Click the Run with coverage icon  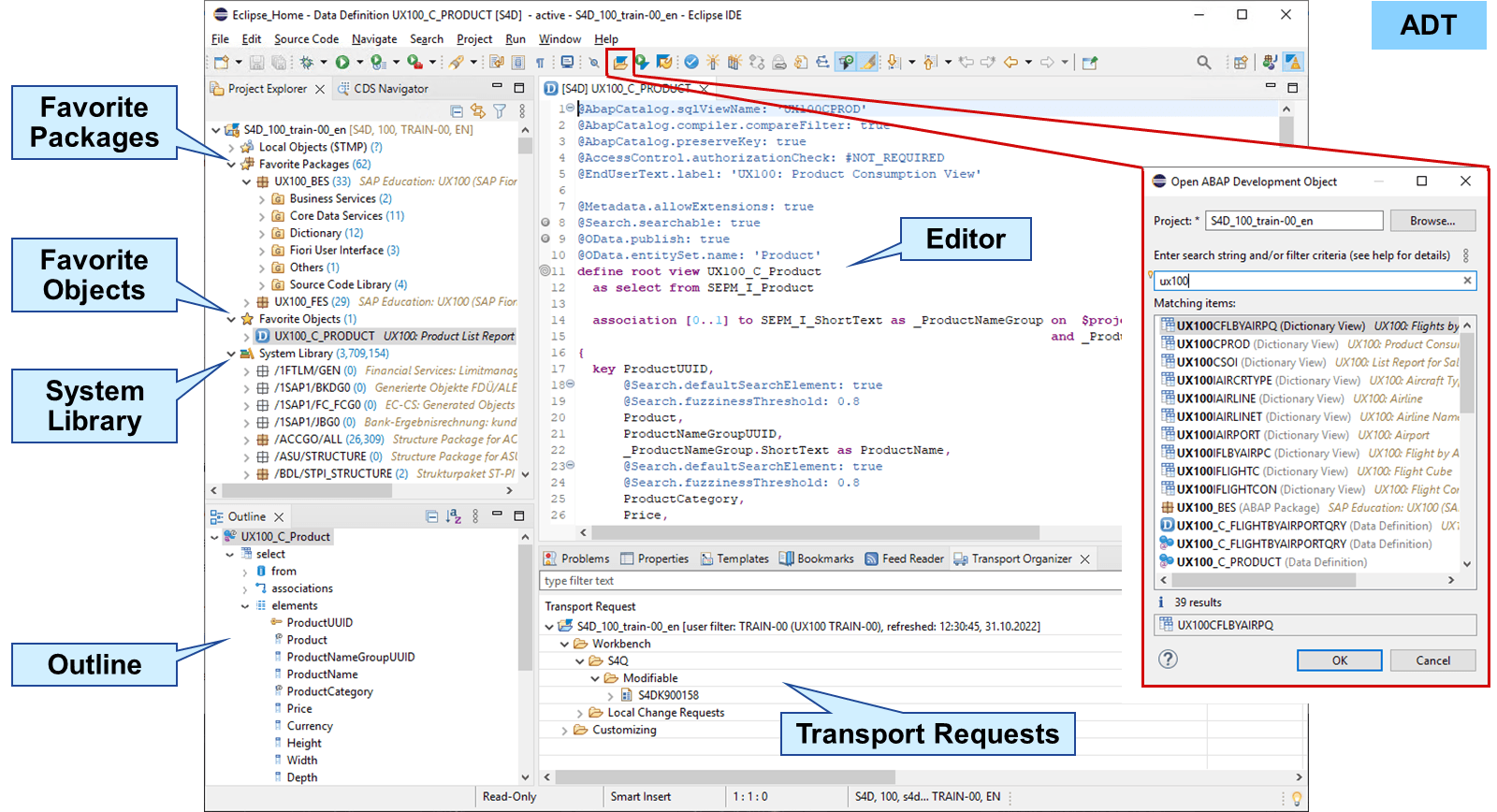[x=377, y=63]
